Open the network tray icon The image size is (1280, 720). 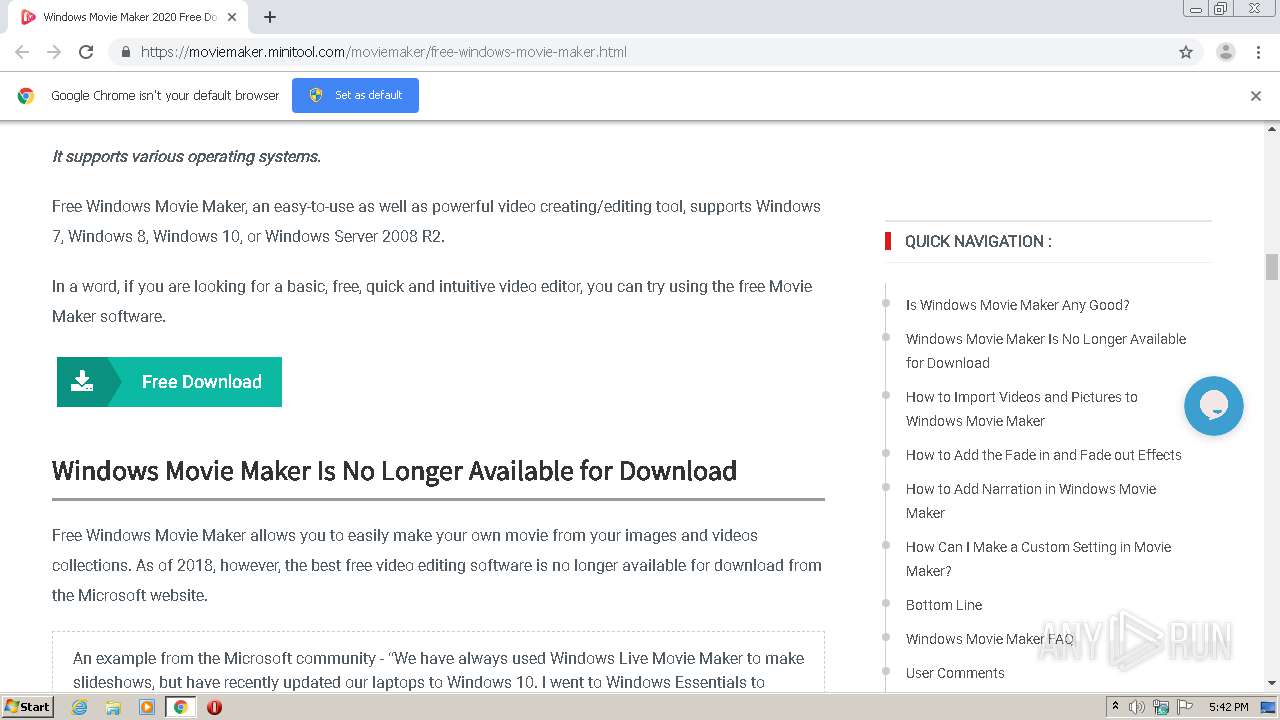pos(1160,707)
